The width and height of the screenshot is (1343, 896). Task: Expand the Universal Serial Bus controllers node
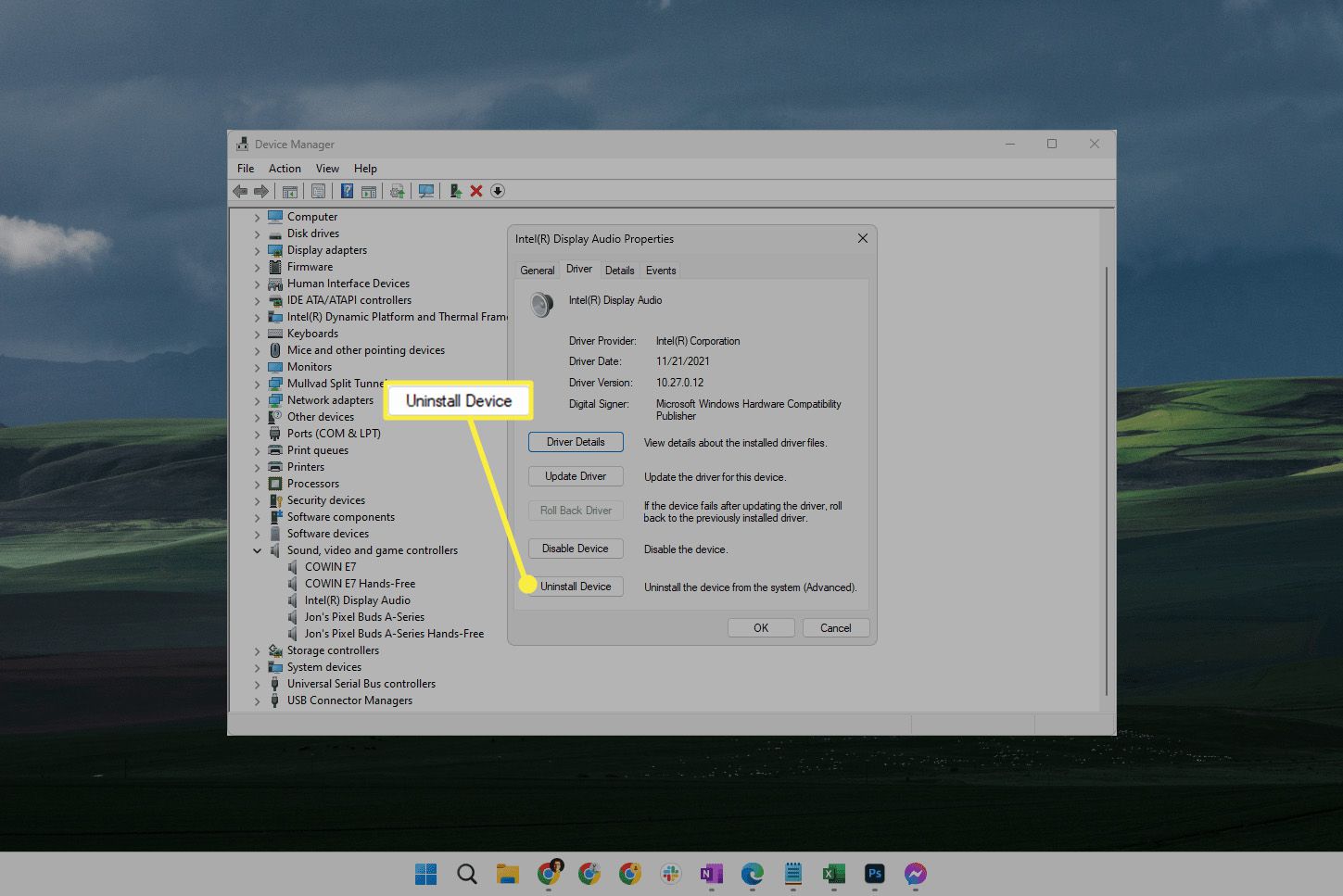[258, 685]
